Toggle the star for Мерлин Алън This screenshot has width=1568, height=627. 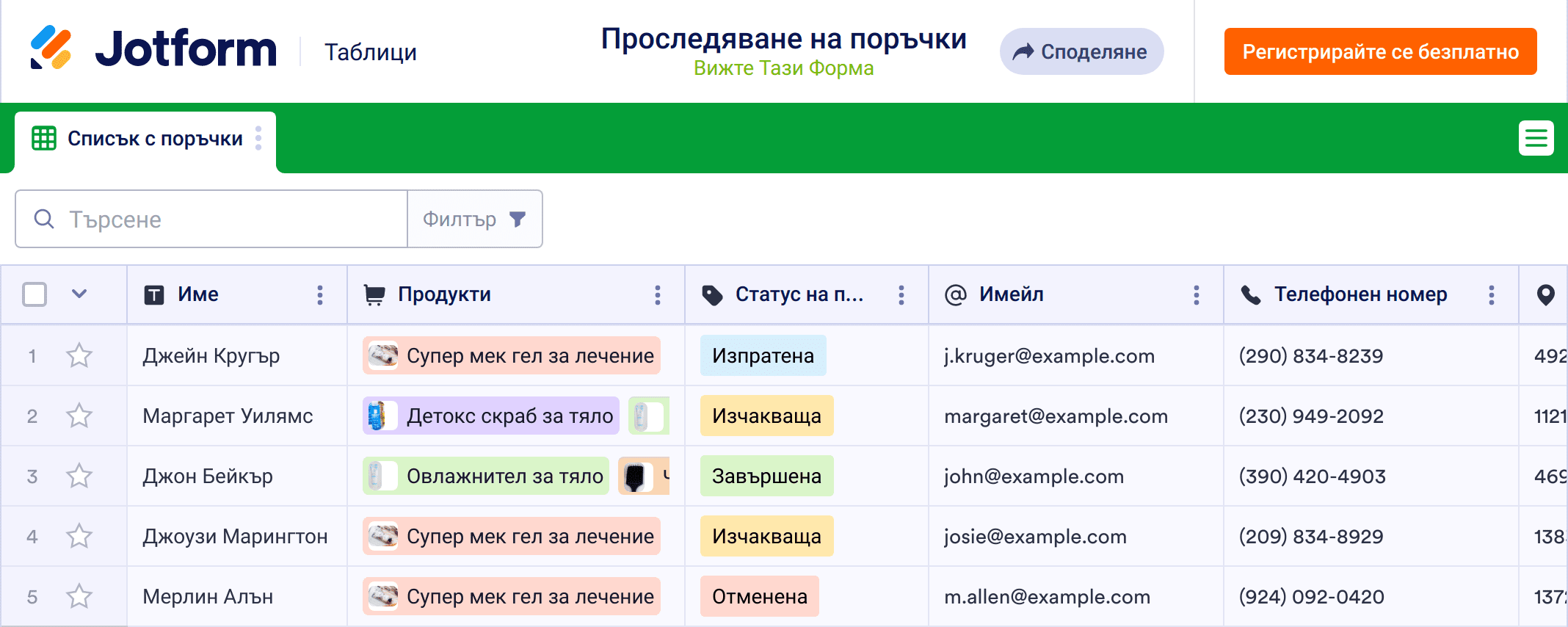click(x=79, y=597)
